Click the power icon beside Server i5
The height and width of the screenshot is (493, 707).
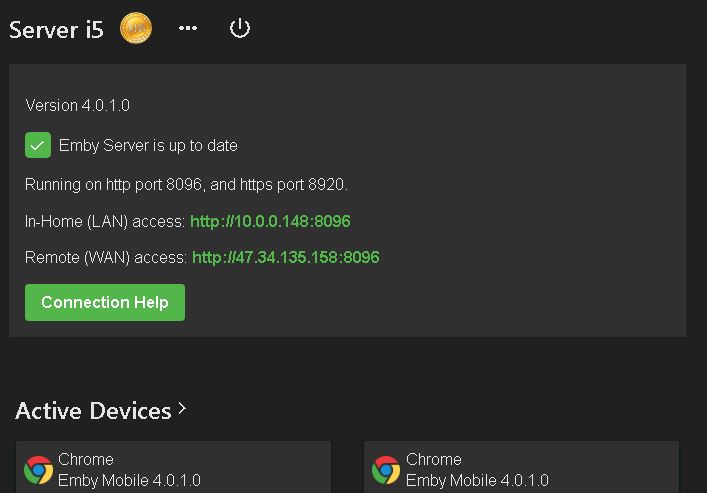(240, 28)
